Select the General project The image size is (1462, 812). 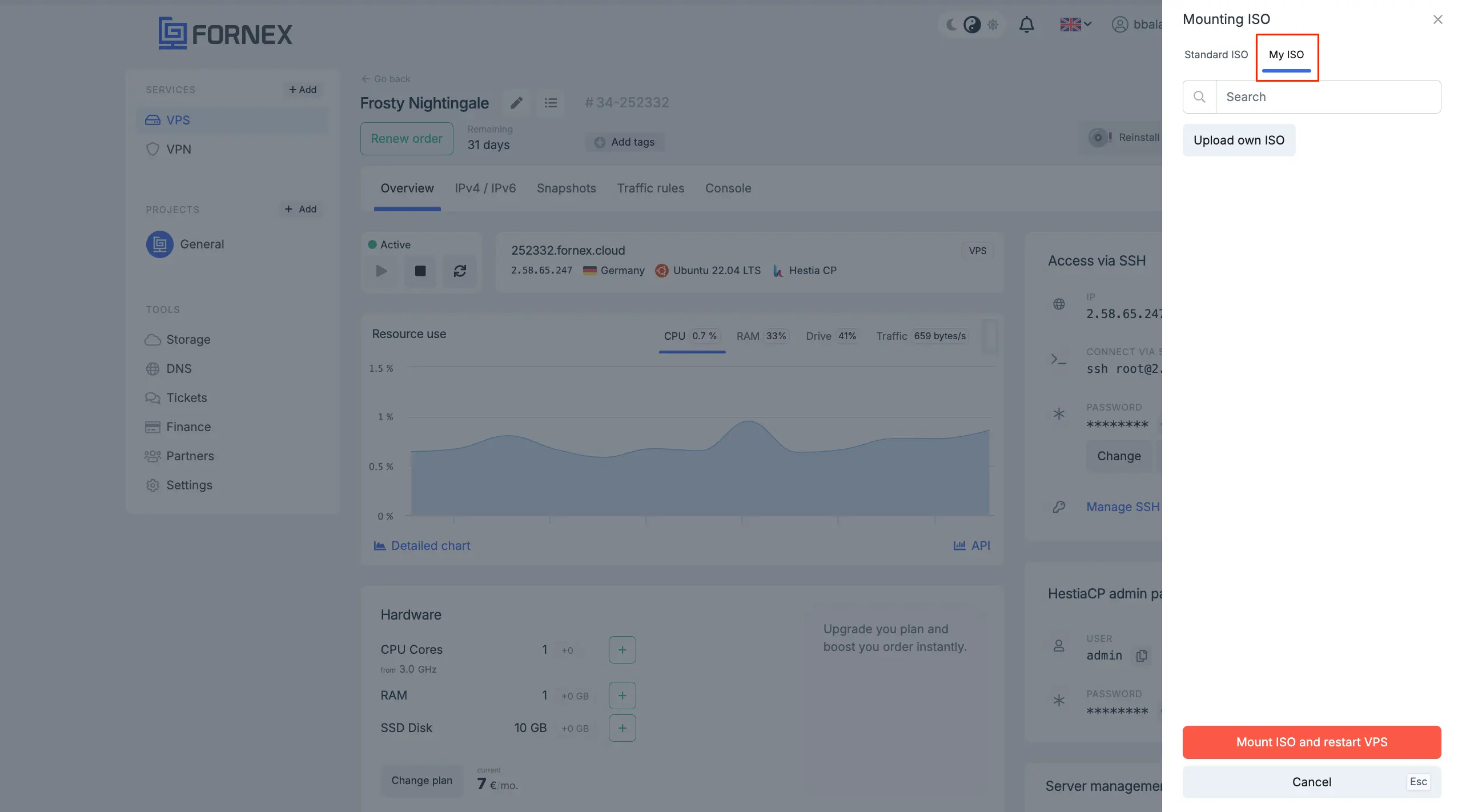coord(185,244)
